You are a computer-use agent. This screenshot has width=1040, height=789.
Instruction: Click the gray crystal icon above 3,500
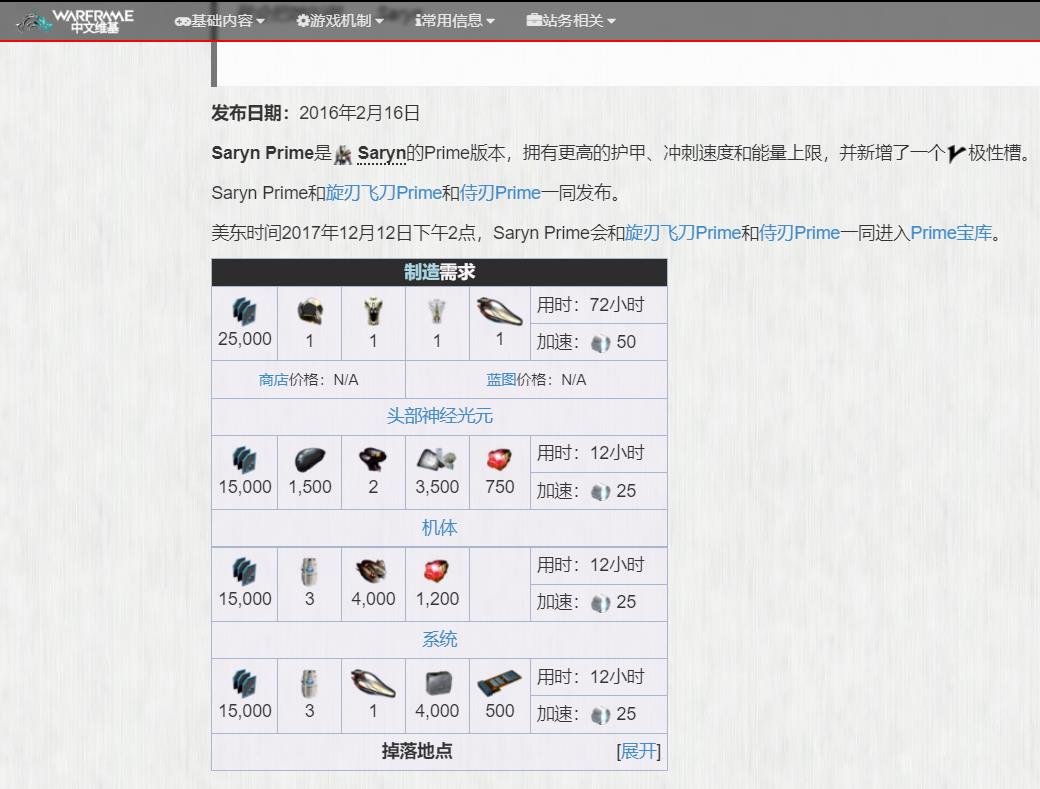tap(436, 459)
